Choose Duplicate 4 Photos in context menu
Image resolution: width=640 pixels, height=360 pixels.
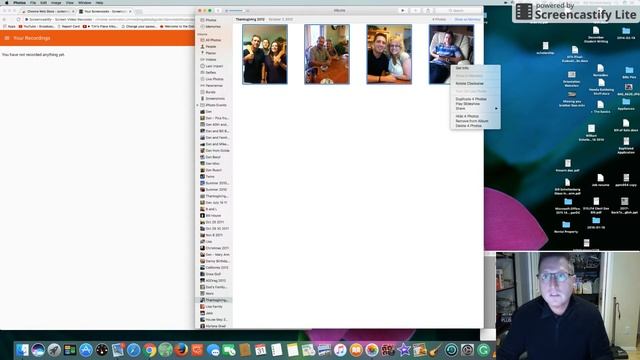[476, 99]
